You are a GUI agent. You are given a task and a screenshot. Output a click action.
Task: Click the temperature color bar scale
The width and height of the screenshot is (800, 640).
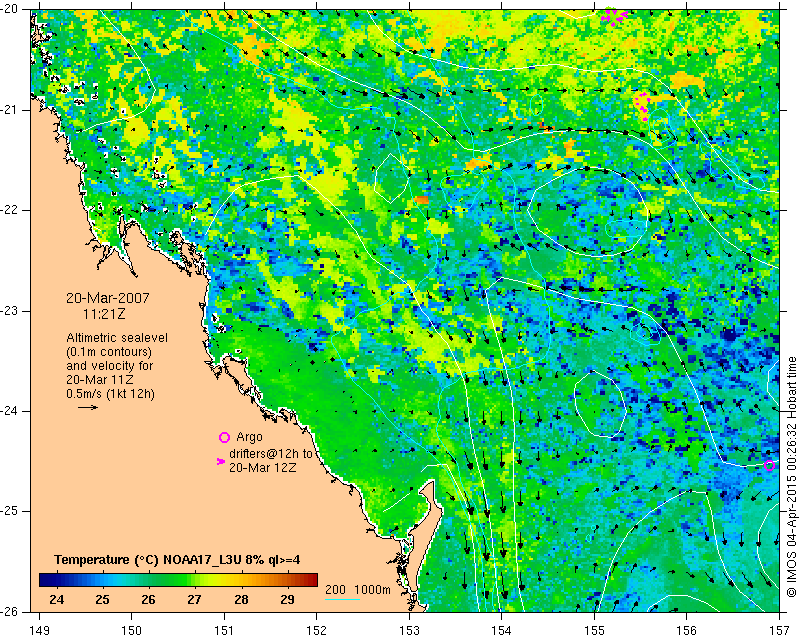point(178,580)
